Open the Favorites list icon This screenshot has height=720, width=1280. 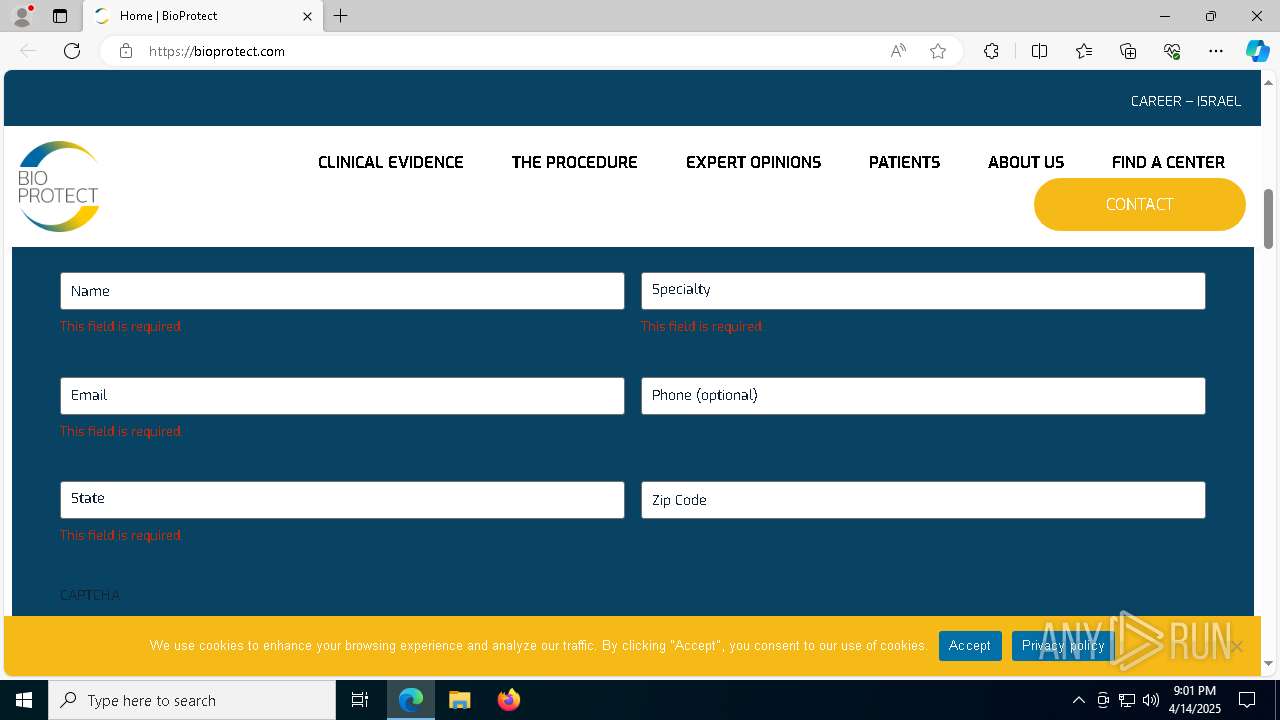tap(1084, 51)
